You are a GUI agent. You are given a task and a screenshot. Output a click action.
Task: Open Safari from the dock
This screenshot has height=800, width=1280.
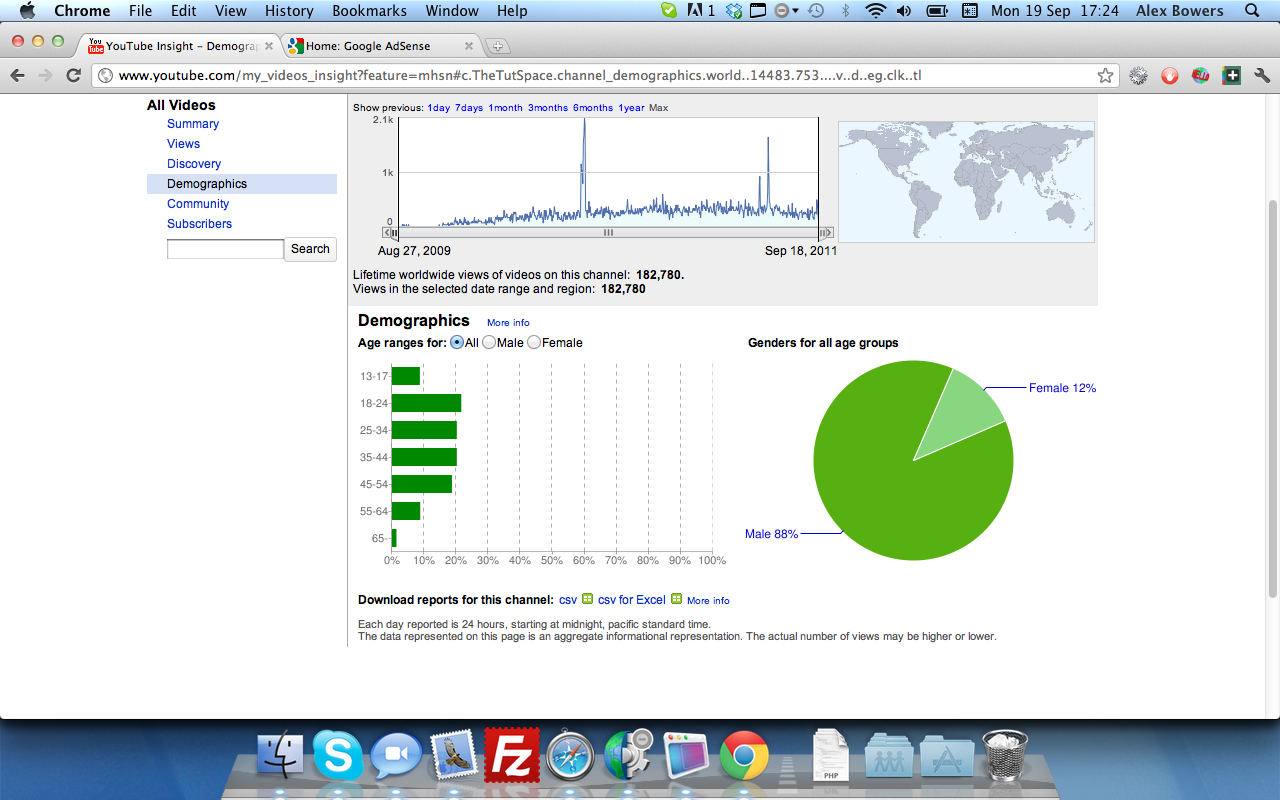pyautogui.click(x=570, y=754)
